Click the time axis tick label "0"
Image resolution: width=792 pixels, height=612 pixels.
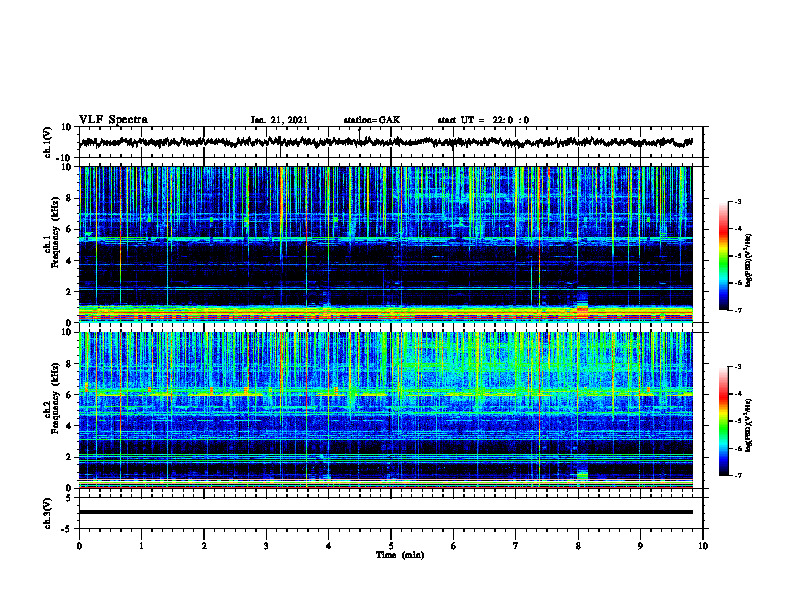point(79,546)
